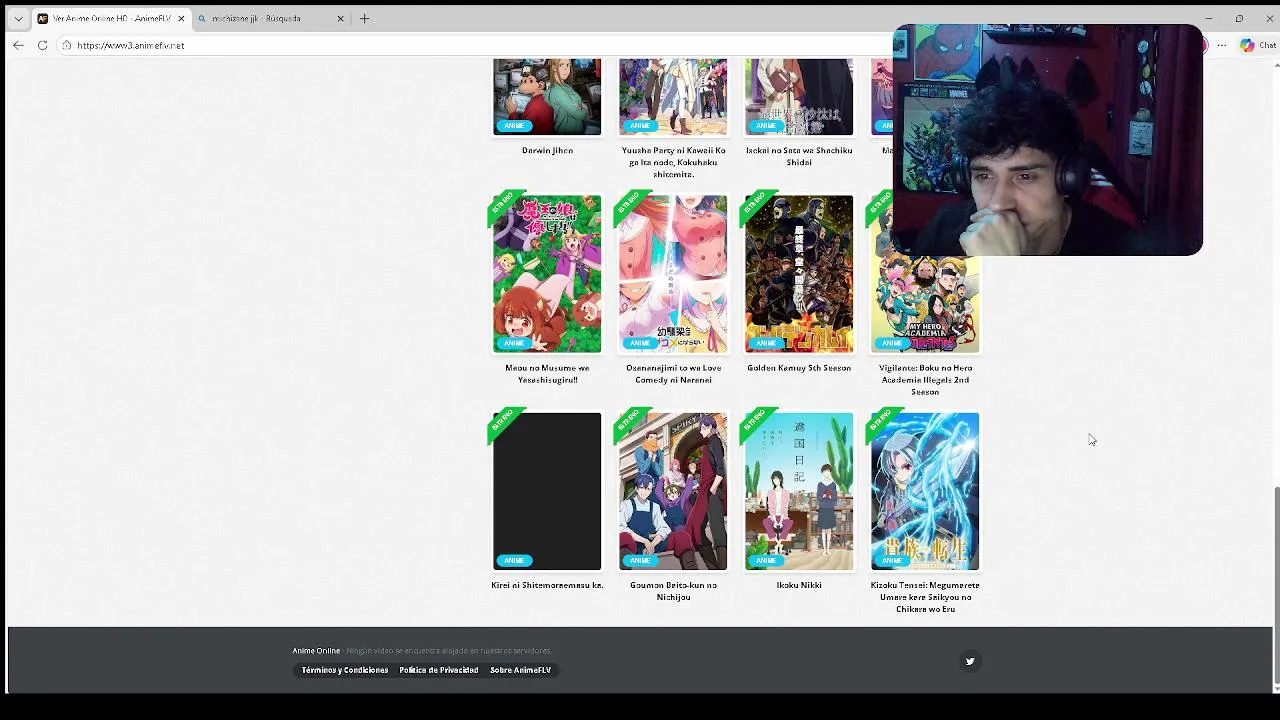Click the ANIME badge on Ikoku Nikki poster

[x=766, y=560]
